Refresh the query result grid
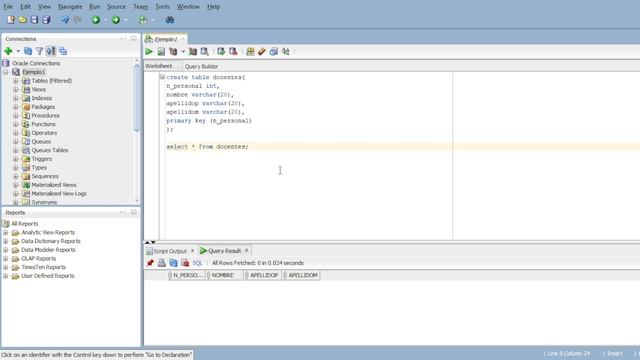 tap(173, 263)
